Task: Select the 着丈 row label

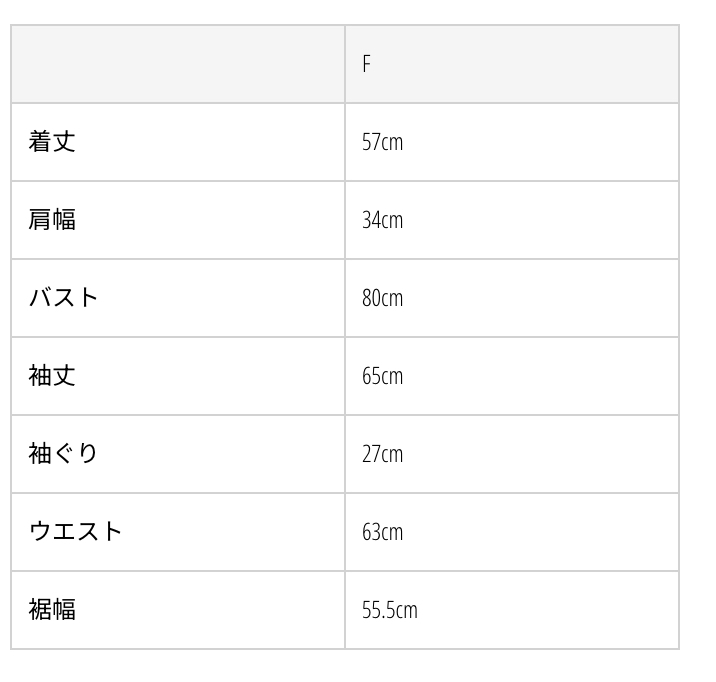Action: tap(52, 142)
